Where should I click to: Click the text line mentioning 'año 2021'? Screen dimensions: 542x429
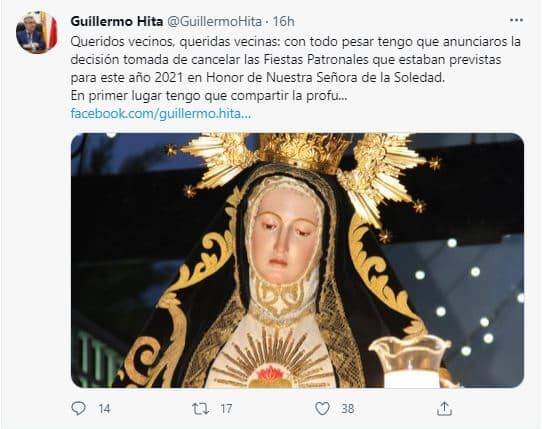[x=258, y=78]
